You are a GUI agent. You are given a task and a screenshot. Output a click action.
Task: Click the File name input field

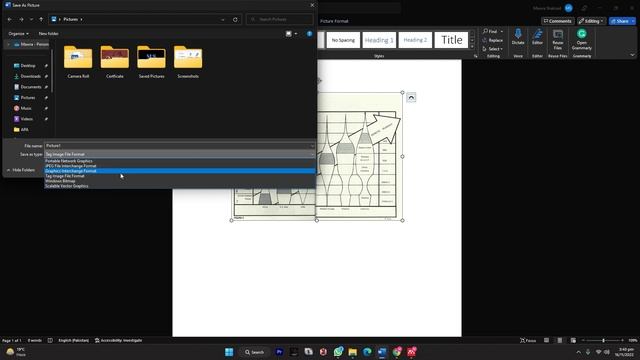pyautogui.click(x=179, y=146)
